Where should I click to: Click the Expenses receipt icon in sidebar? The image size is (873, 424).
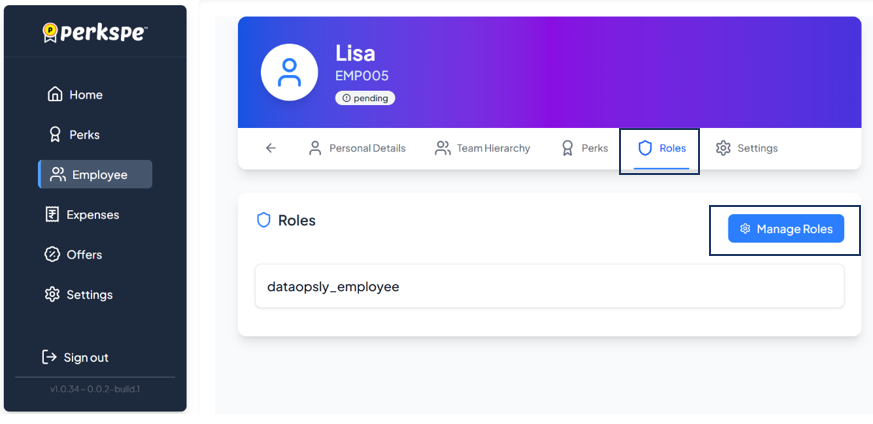[53, 215]
